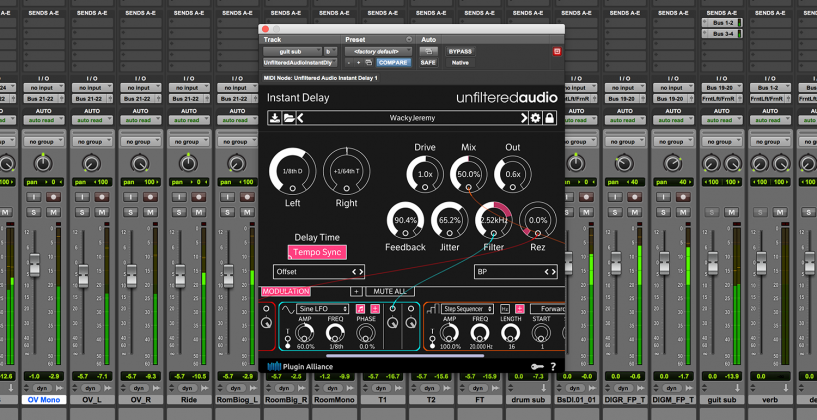Open Bus 1-2 send on guit sub

(722, 23)
